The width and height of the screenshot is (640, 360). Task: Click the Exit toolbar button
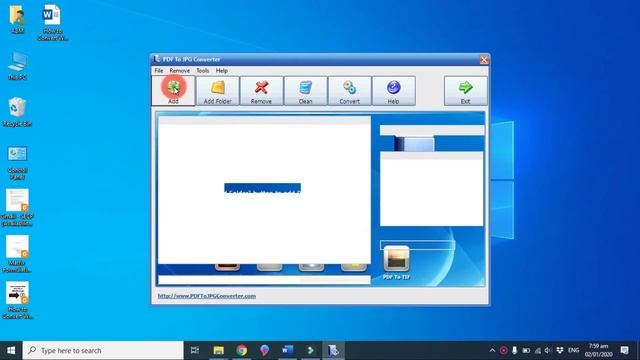click(465, 91)
